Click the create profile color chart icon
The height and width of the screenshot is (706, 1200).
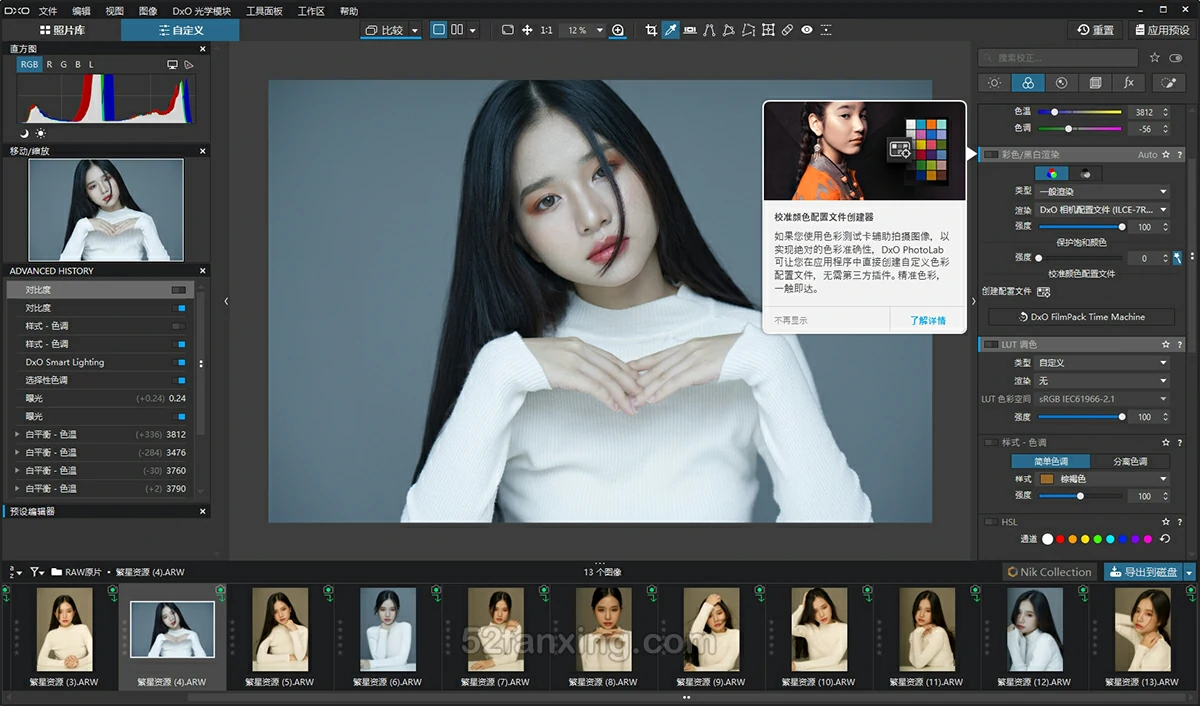pos(1044,291)
